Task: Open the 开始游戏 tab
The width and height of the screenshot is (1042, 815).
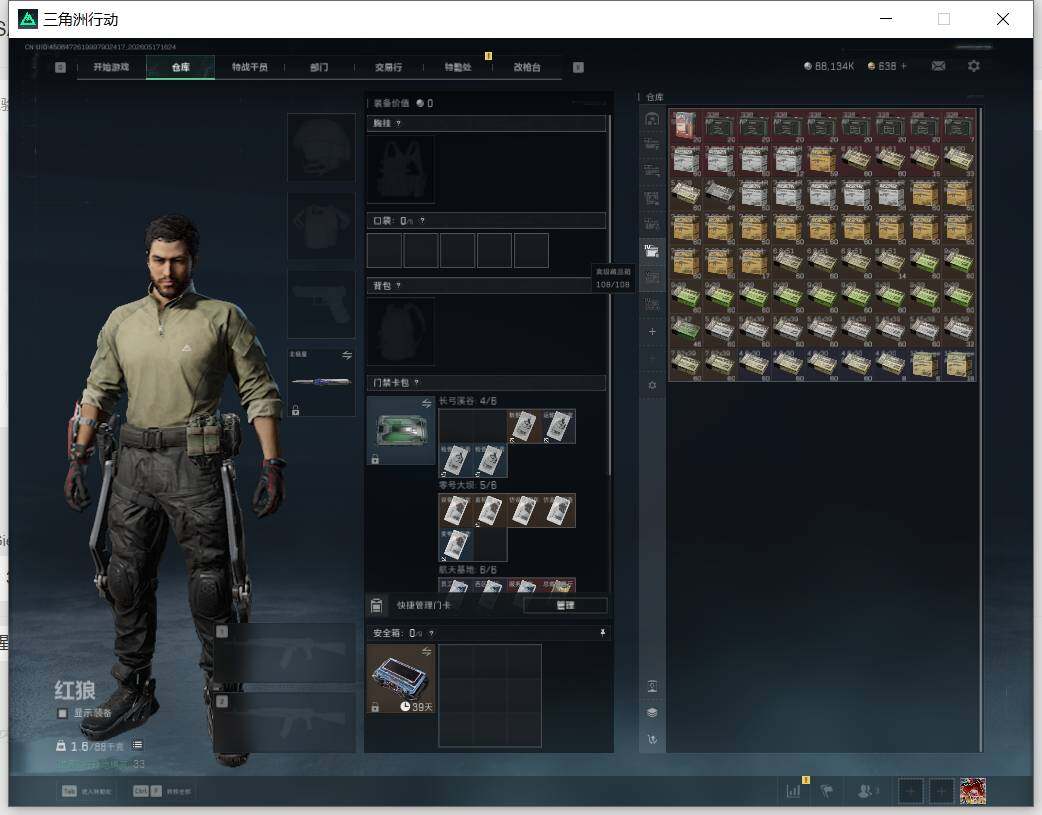Action: click(111, 67)
